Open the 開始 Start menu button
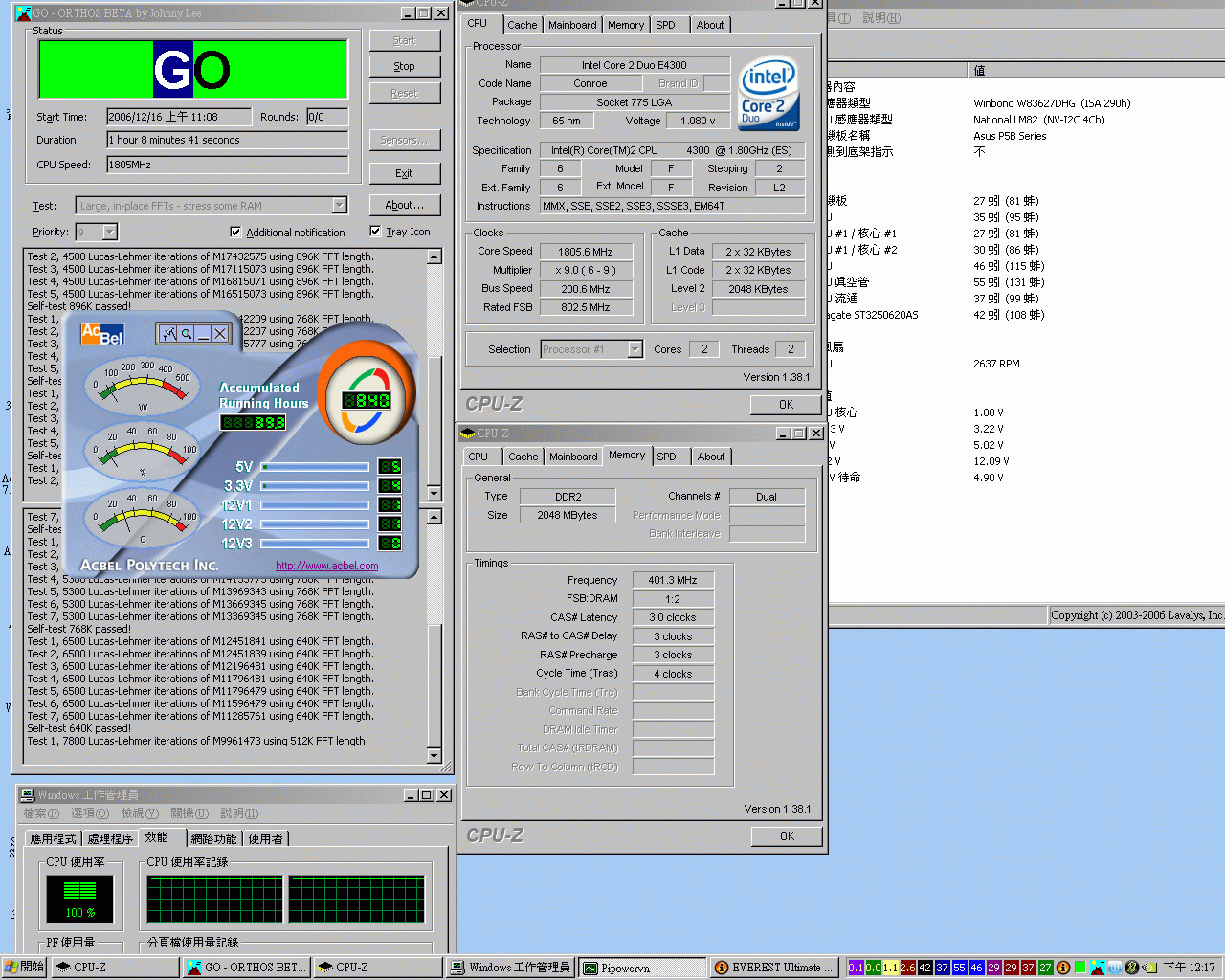This screenshot has height=980, width=1225. [24, 968]
